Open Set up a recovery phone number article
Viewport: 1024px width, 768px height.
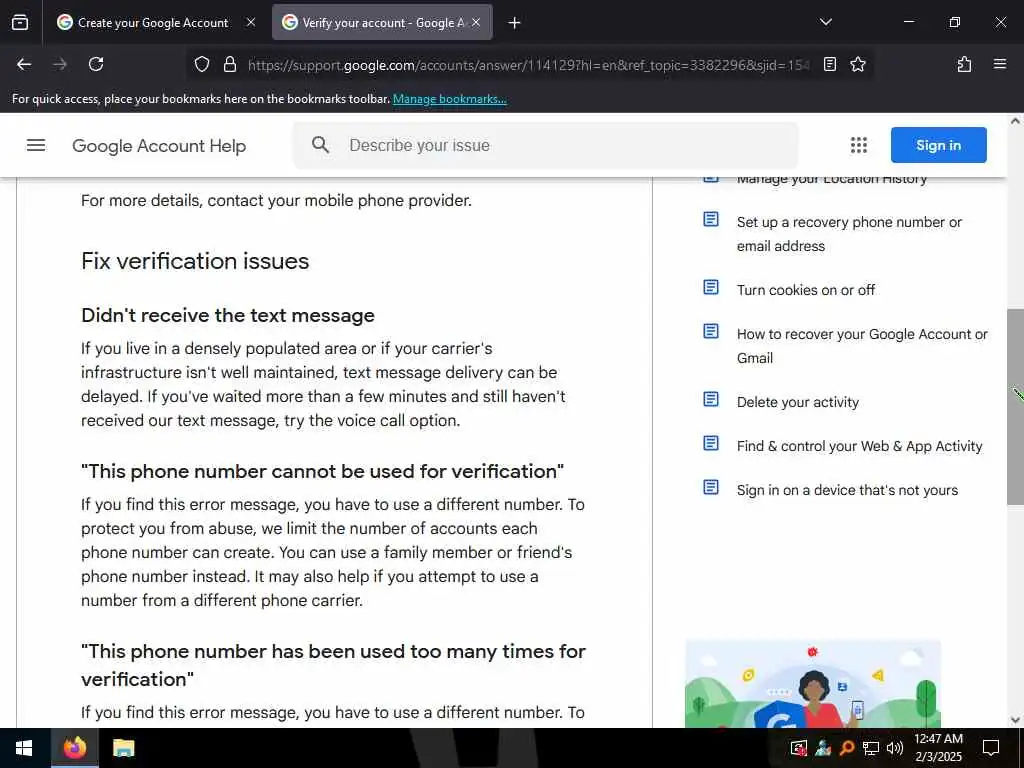pyautogui.click(x=849, y=234)
